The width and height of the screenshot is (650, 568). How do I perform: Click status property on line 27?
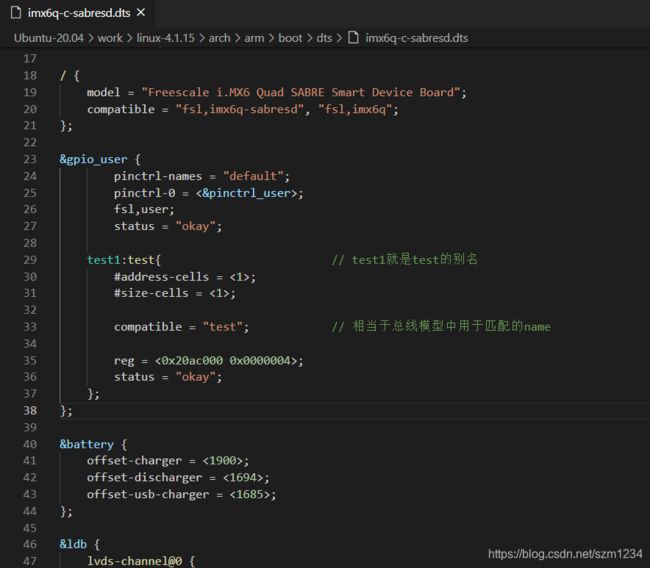click(134, 226)
